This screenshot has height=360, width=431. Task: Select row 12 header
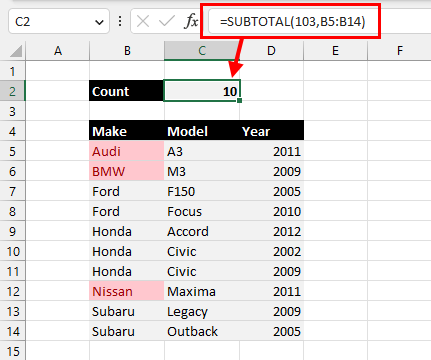13,291
